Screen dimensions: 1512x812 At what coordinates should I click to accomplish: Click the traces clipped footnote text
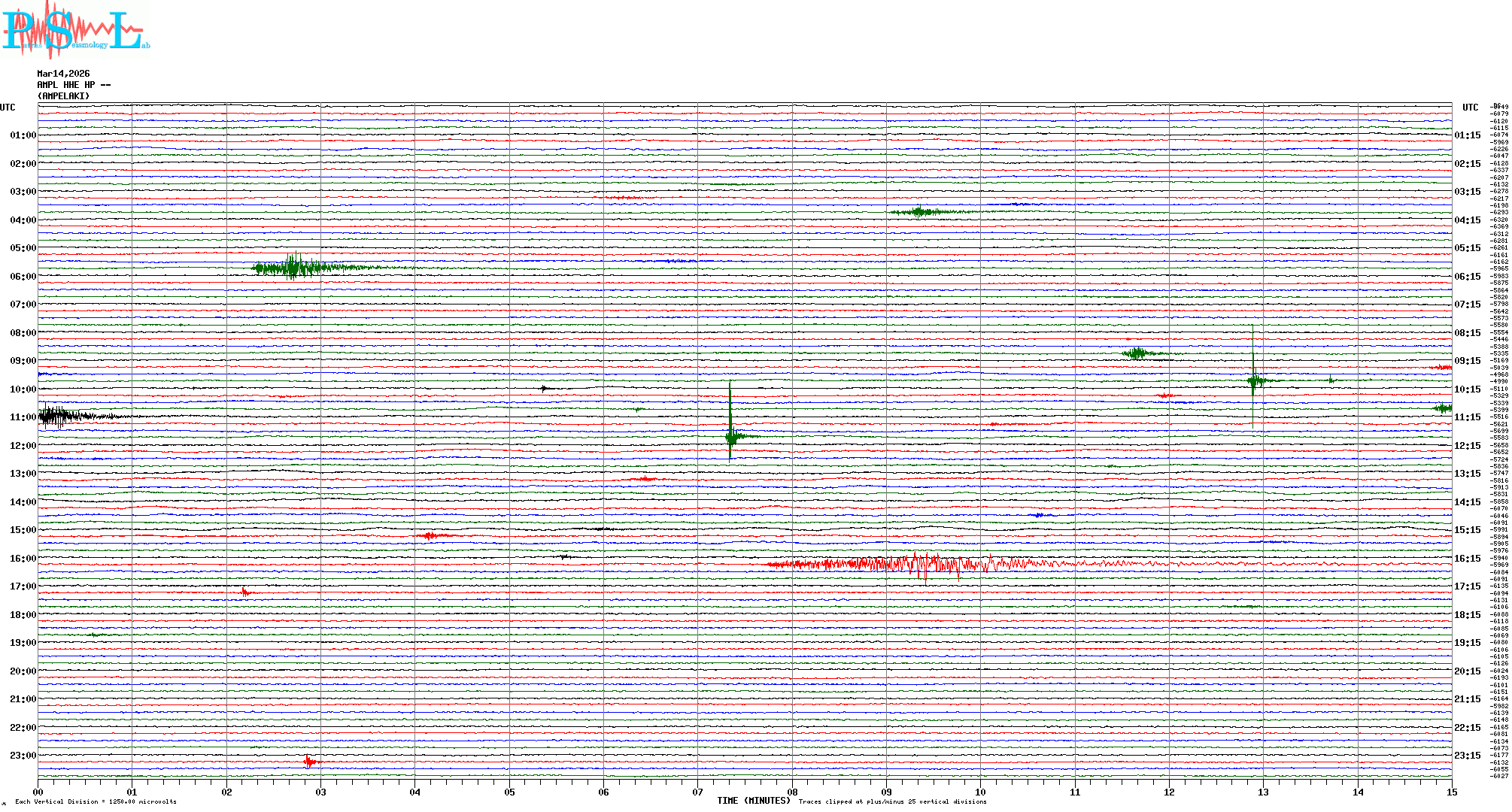892,801
